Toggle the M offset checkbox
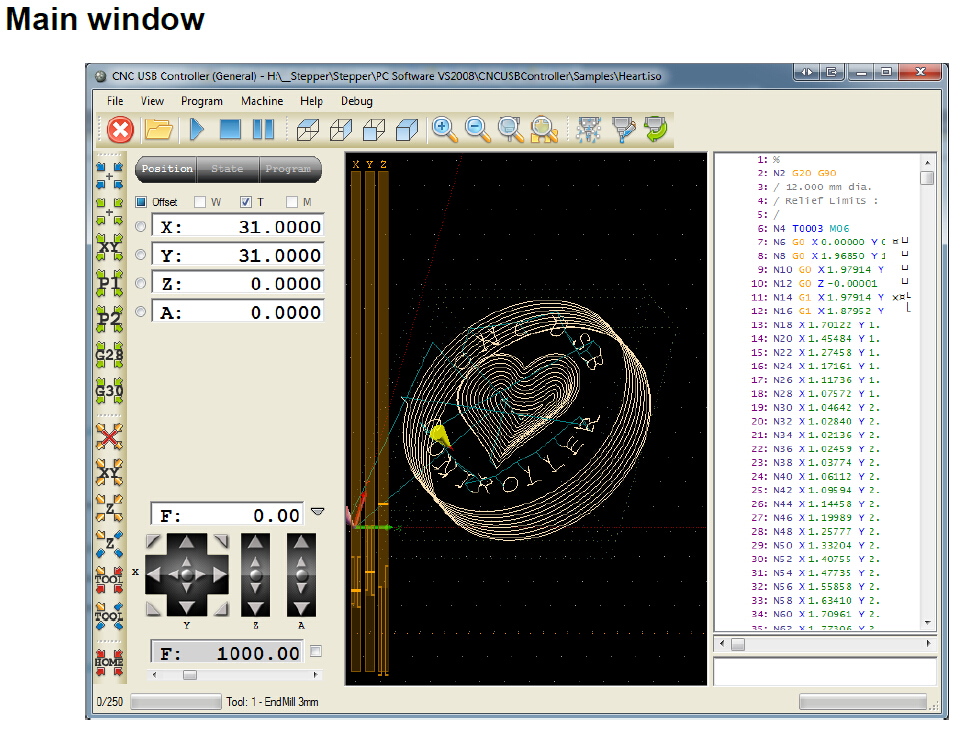Viewport: 965px width, 731px height. point(292,202)
